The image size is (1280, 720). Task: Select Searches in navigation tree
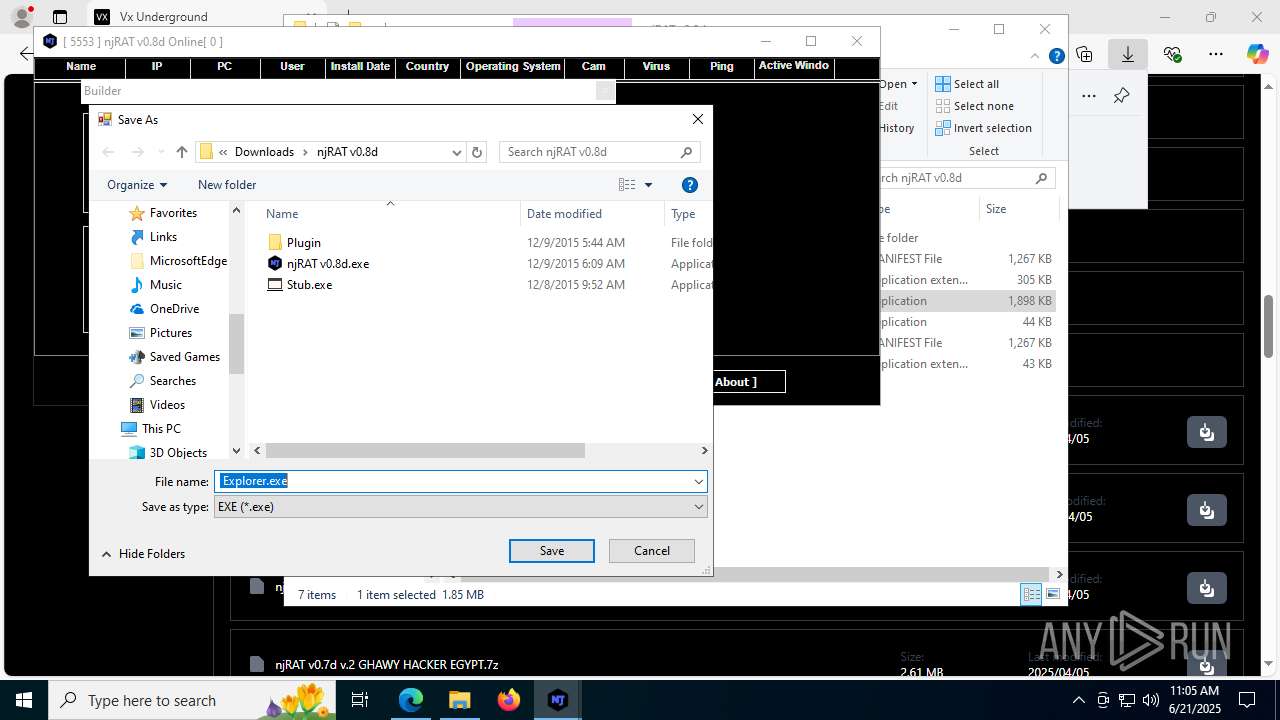(173, 381)
